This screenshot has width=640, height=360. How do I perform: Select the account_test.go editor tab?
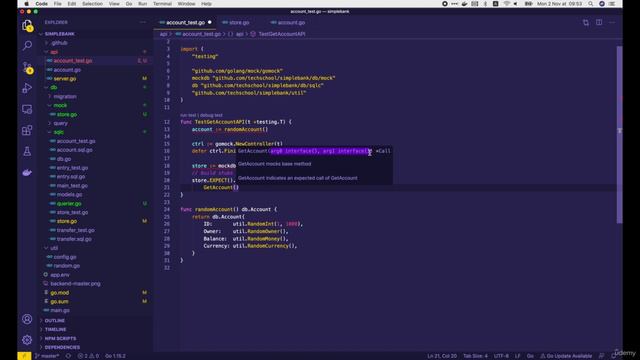coord(186,22)
